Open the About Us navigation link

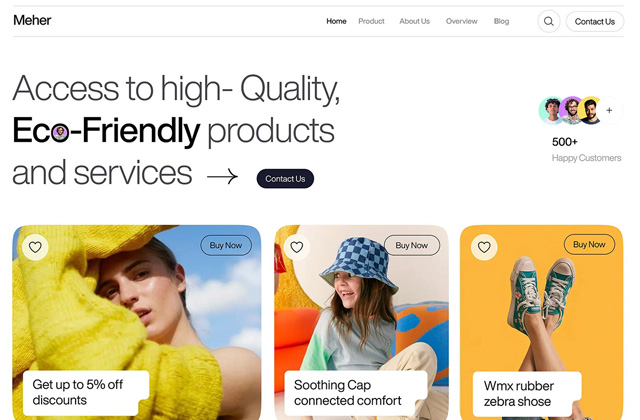click(415, 21)
